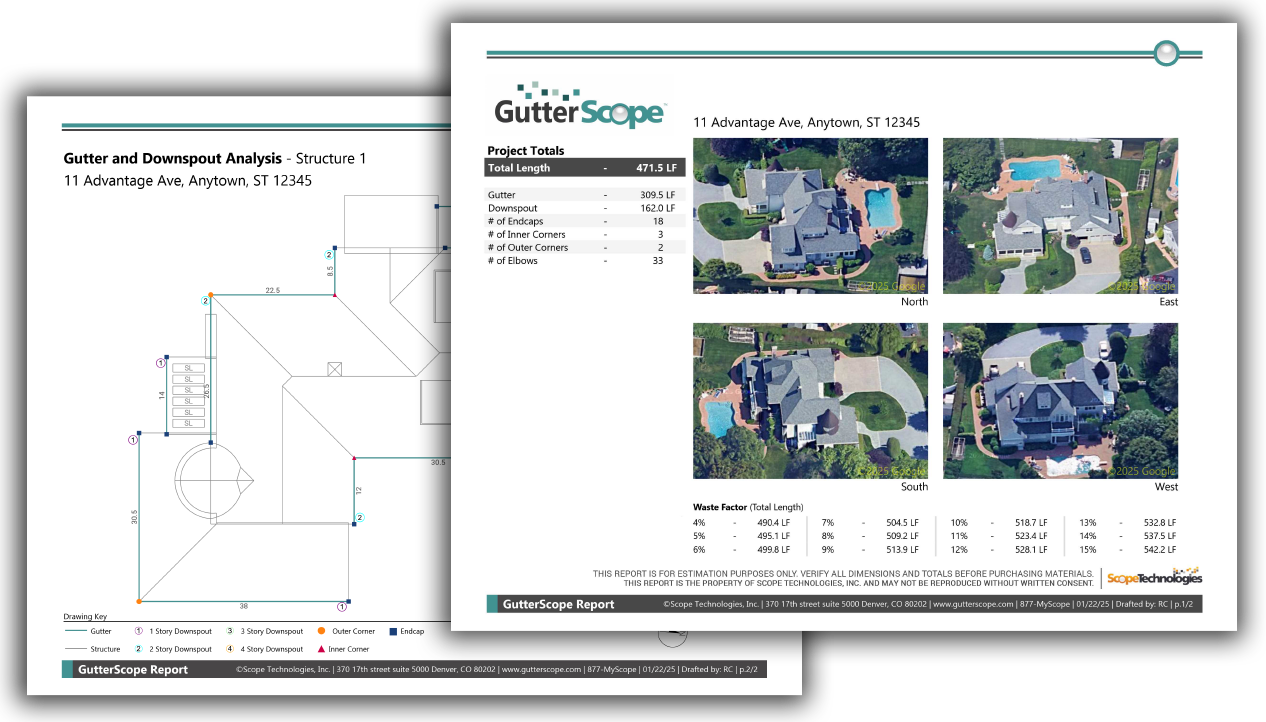Viewport: 1266px width, 722px height.
Task: Click the 12% waste value 528.1 LF
Action: point(1029,549)
